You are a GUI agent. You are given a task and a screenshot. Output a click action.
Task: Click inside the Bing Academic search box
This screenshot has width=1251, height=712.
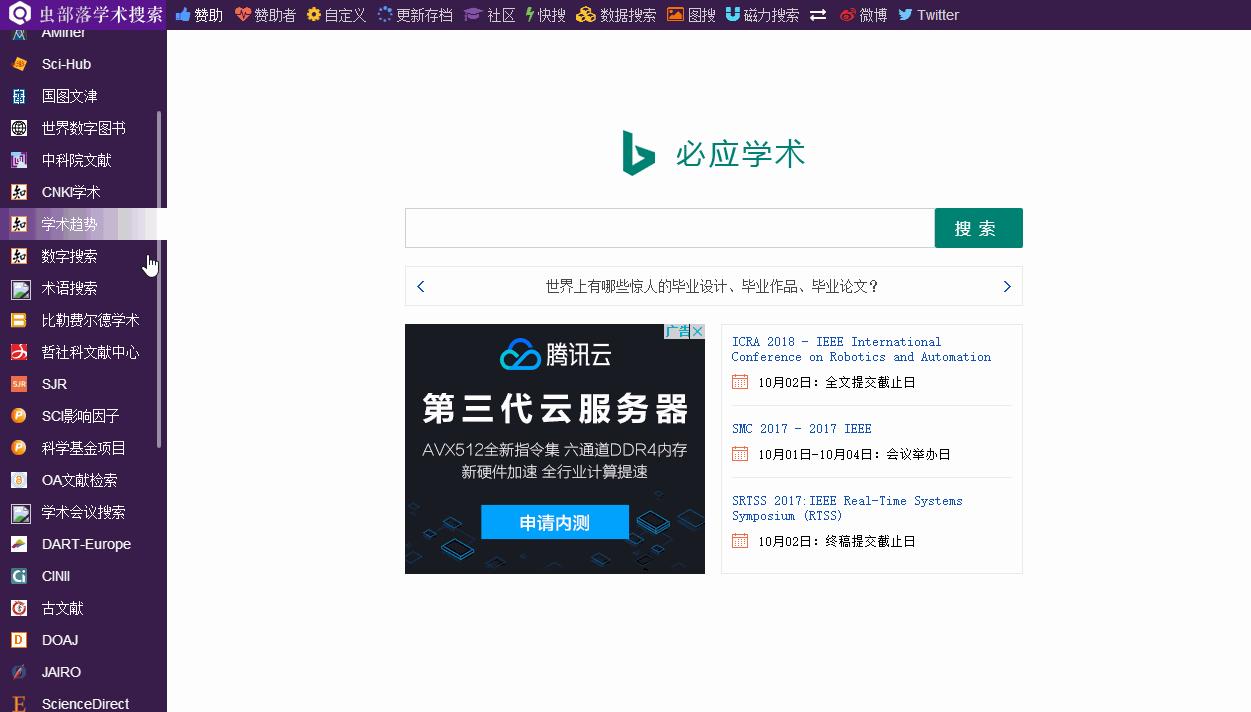coord(668,227)
